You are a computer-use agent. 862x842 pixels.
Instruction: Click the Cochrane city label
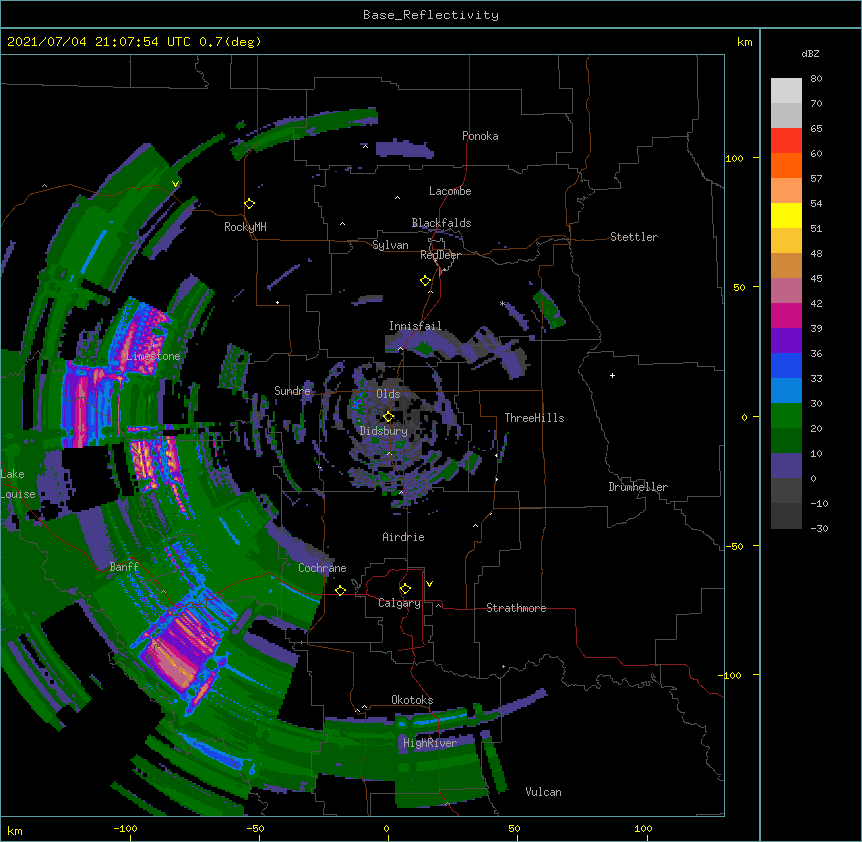tap(322, 568)
